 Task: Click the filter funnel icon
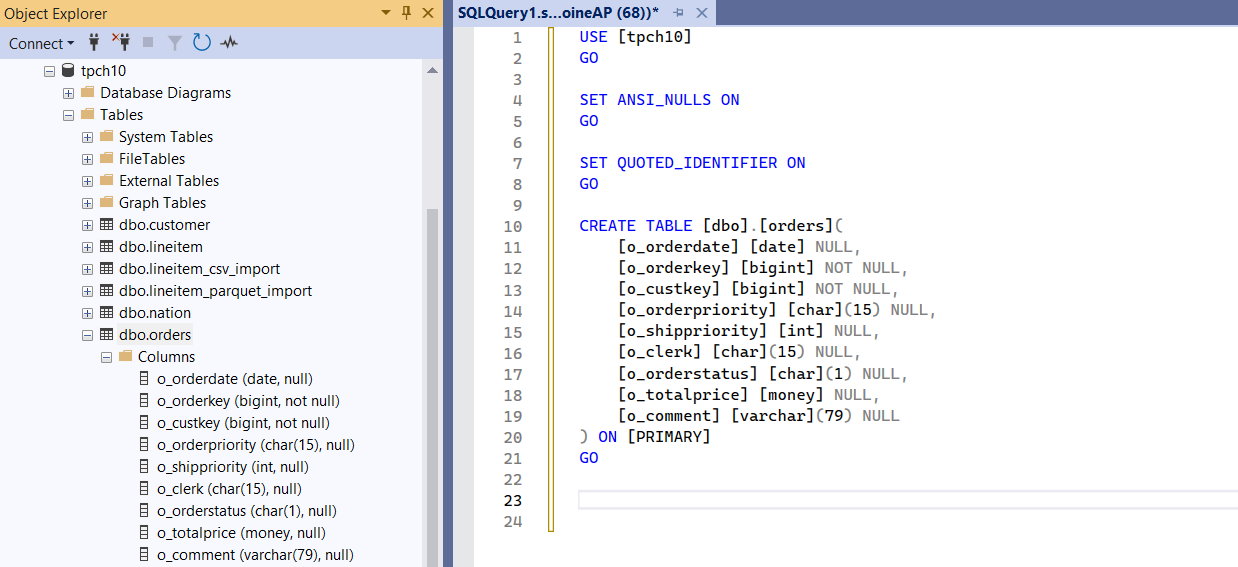(x=175, y=43)
